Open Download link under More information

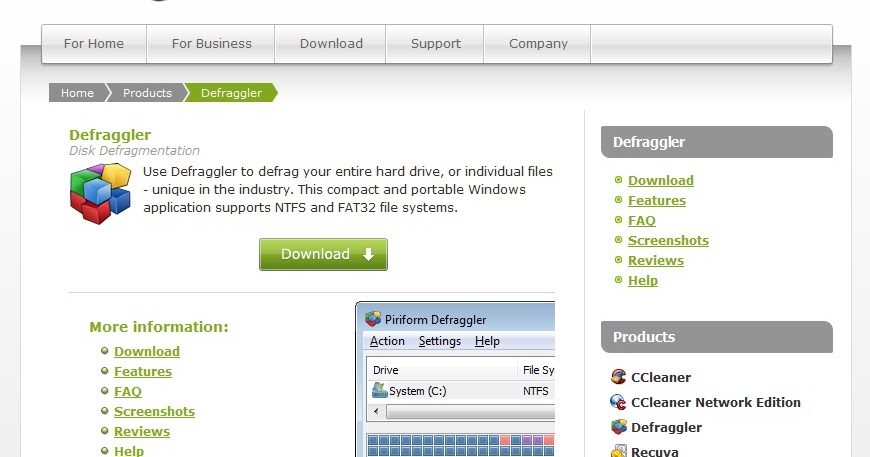tap(147, 351)
